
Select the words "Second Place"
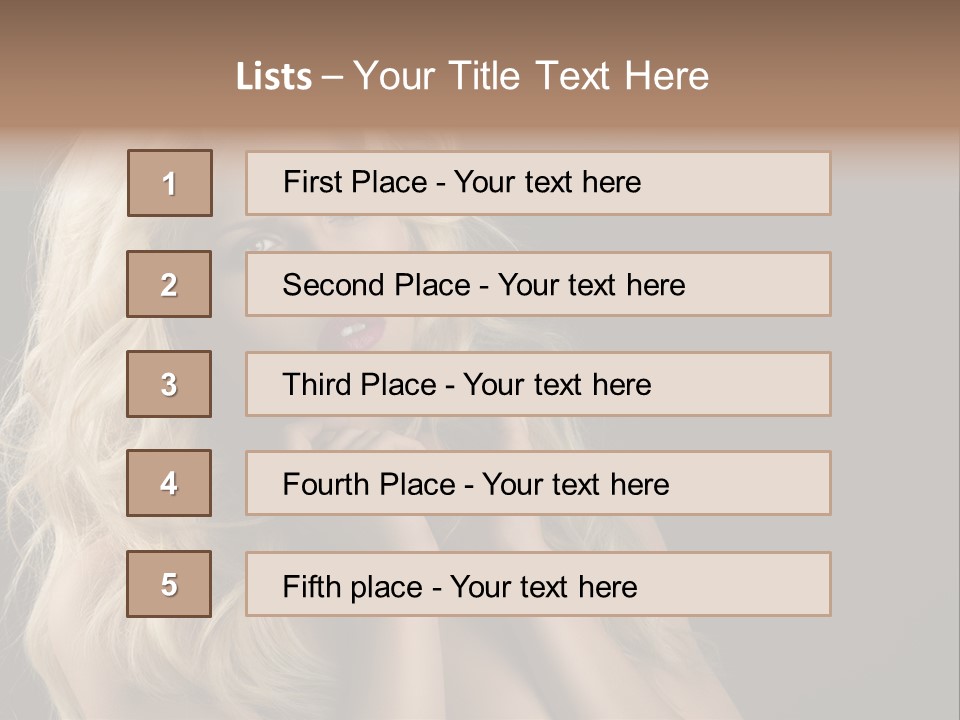pyautogui.click(x=376, y=285)
